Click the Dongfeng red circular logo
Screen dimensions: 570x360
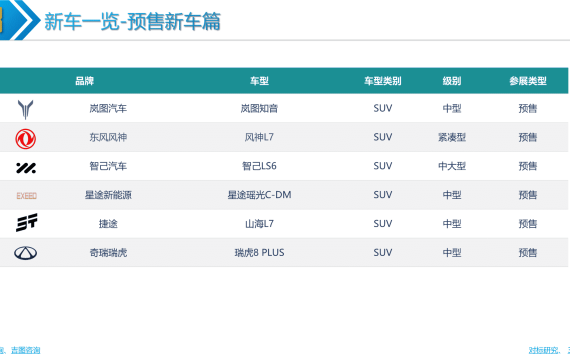tap(25, 139)
